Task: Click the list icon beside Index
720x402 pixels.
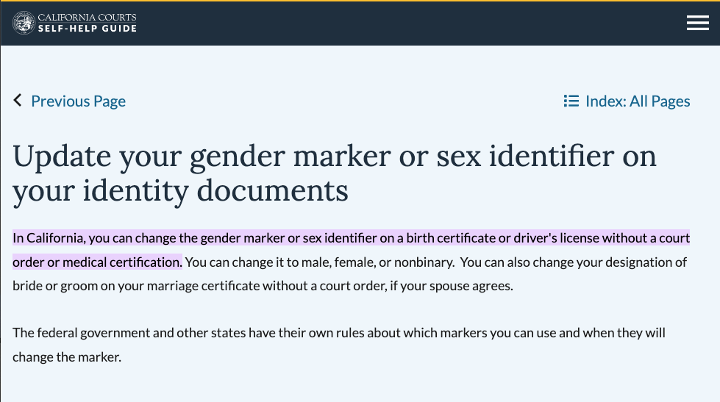Action: [x=571, y=101]
